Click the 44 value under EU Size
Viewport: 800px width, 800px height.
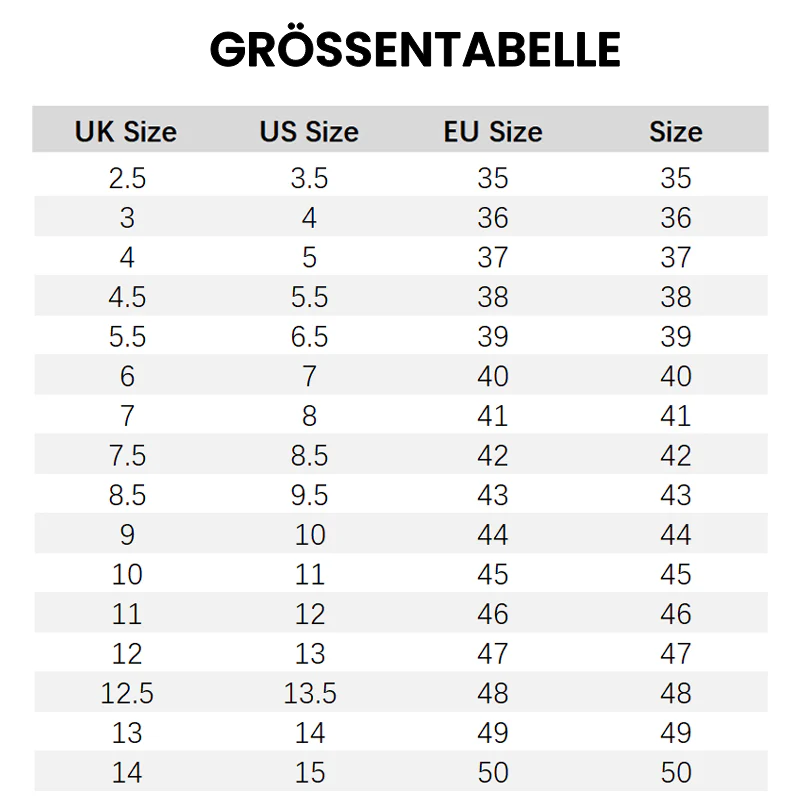click(x=493, y=535)
